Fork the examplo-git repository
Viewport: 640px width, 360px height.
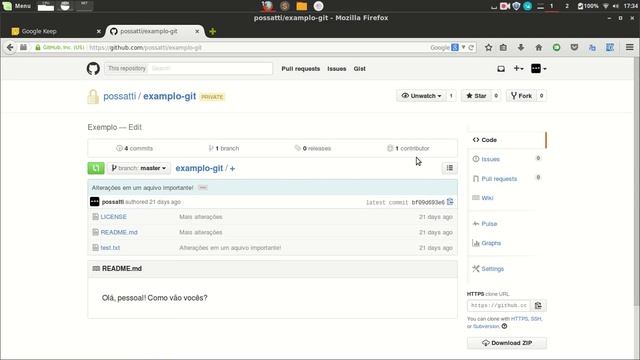(521, 96)
